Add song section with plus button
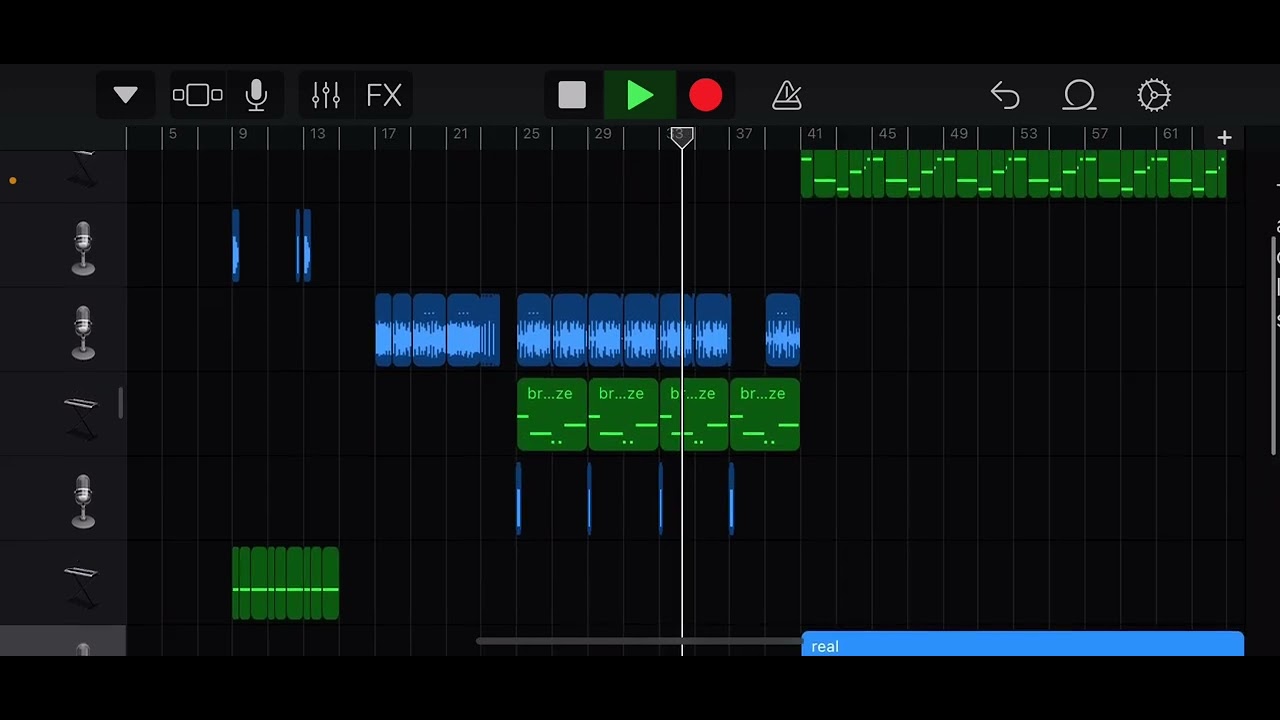This screenshot has height=720, width=1280. point(1224,137)
